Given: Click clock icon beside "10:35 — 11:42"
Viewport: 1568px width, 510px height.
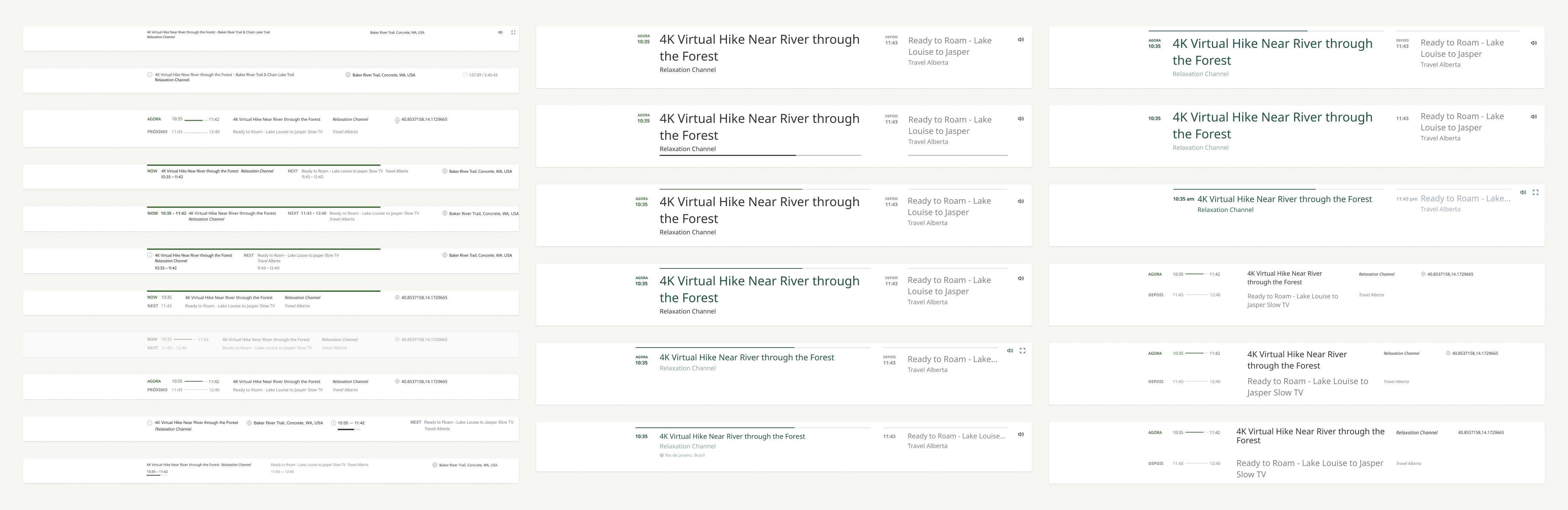Looking at the screenshot, I should click(334, 422).
